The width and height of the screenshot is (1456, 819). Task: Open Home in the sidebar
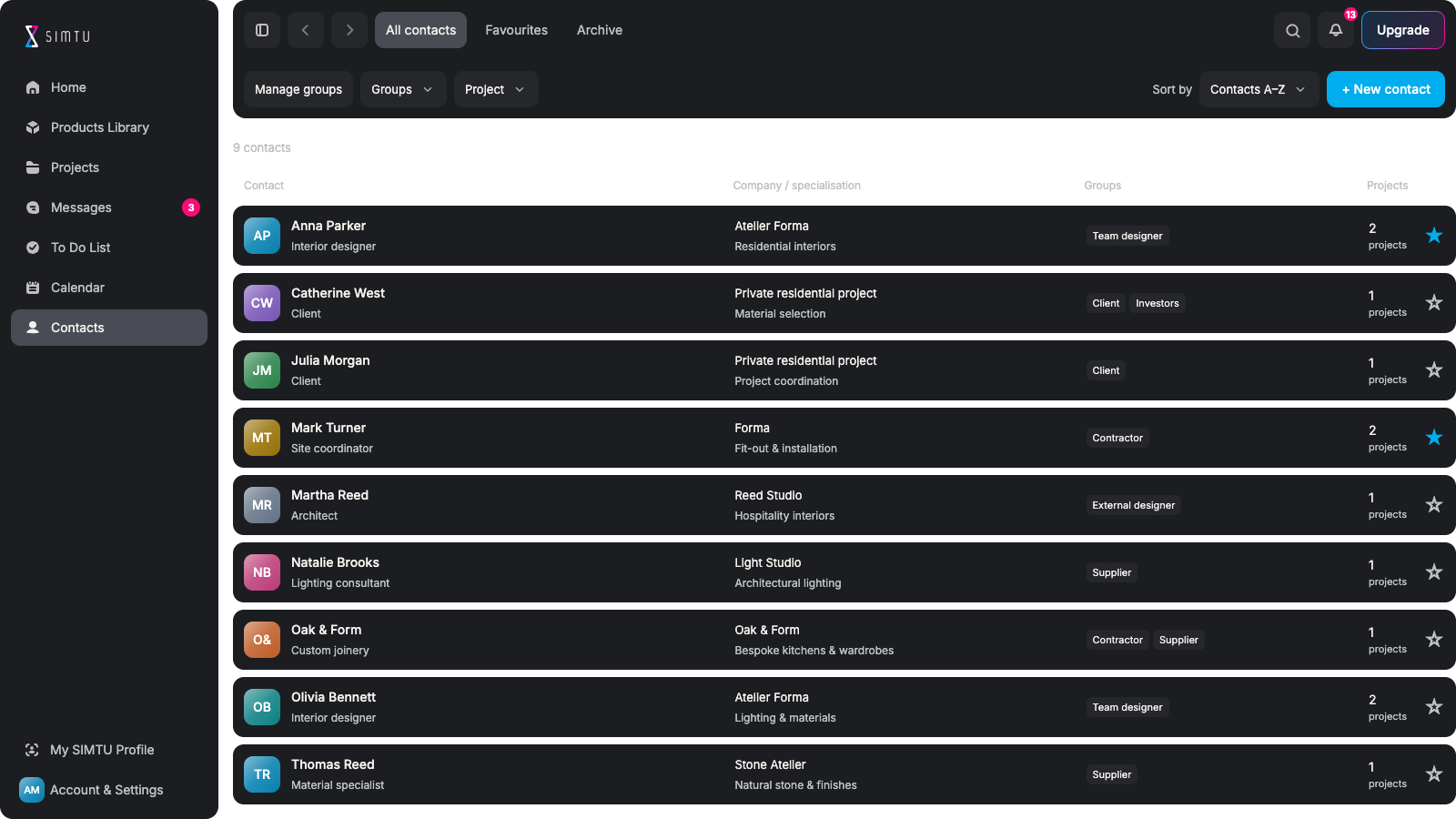[x=109, y=87]
